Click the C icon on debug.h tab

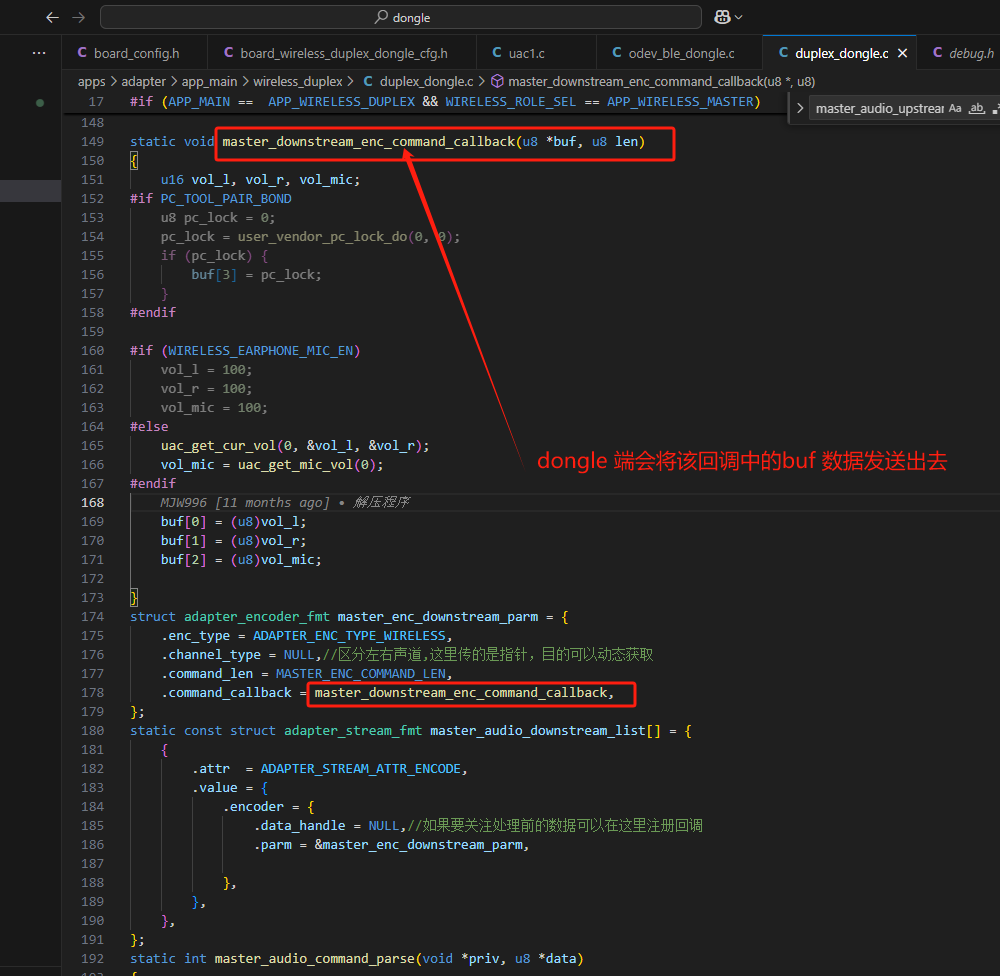pyautogui.click(x=938, y=53)
